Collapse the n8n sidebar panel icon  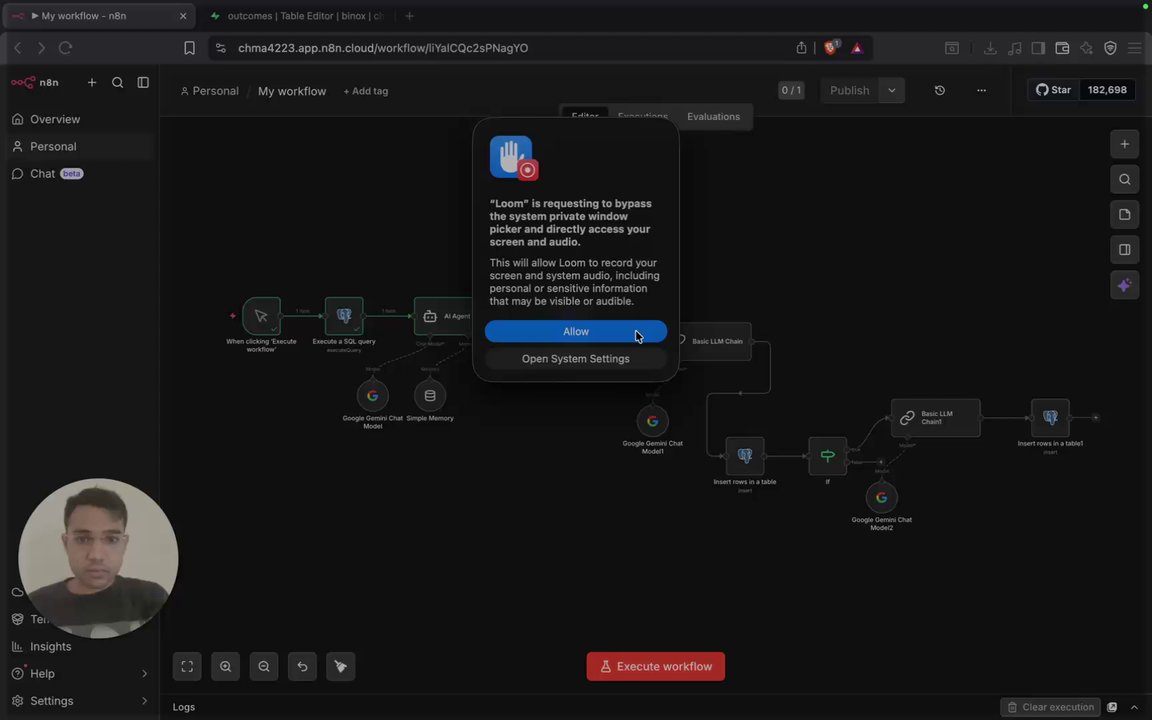click(143, 82)
